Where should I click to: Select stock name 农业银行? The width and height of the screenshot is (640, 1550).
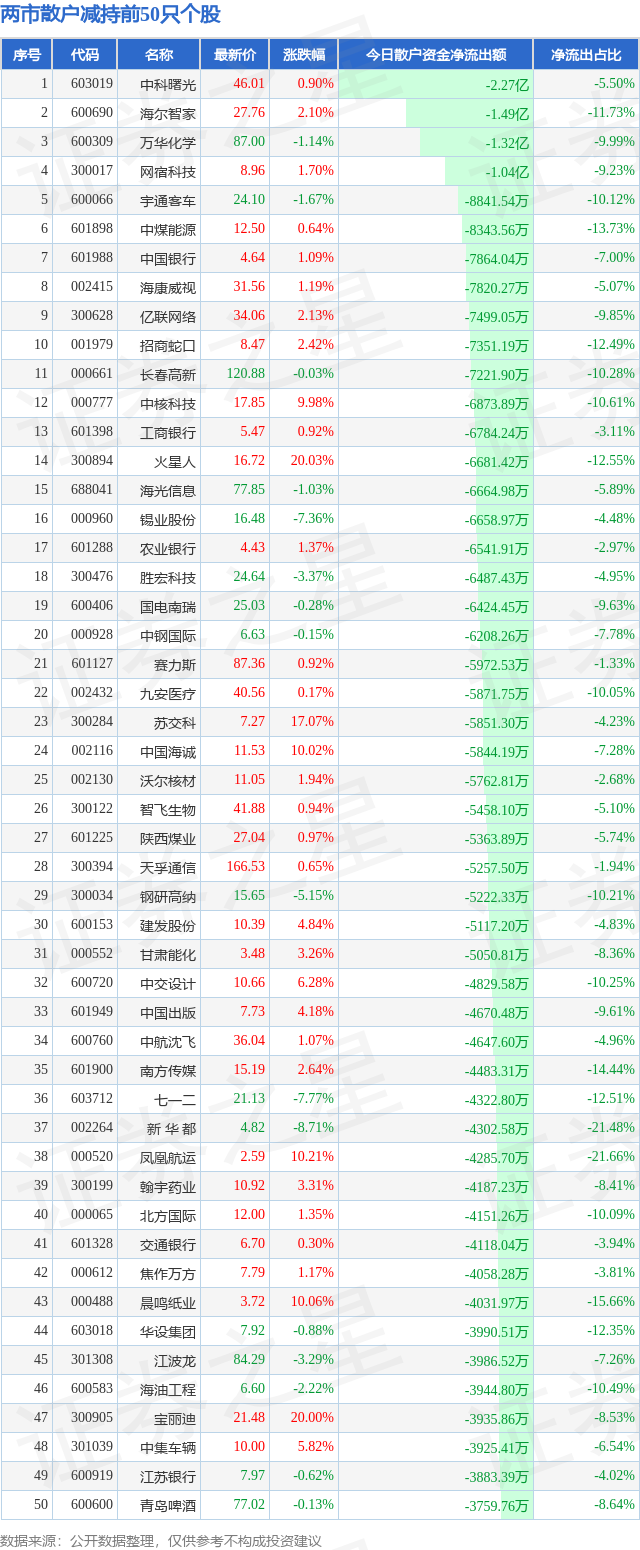point(168,548)
